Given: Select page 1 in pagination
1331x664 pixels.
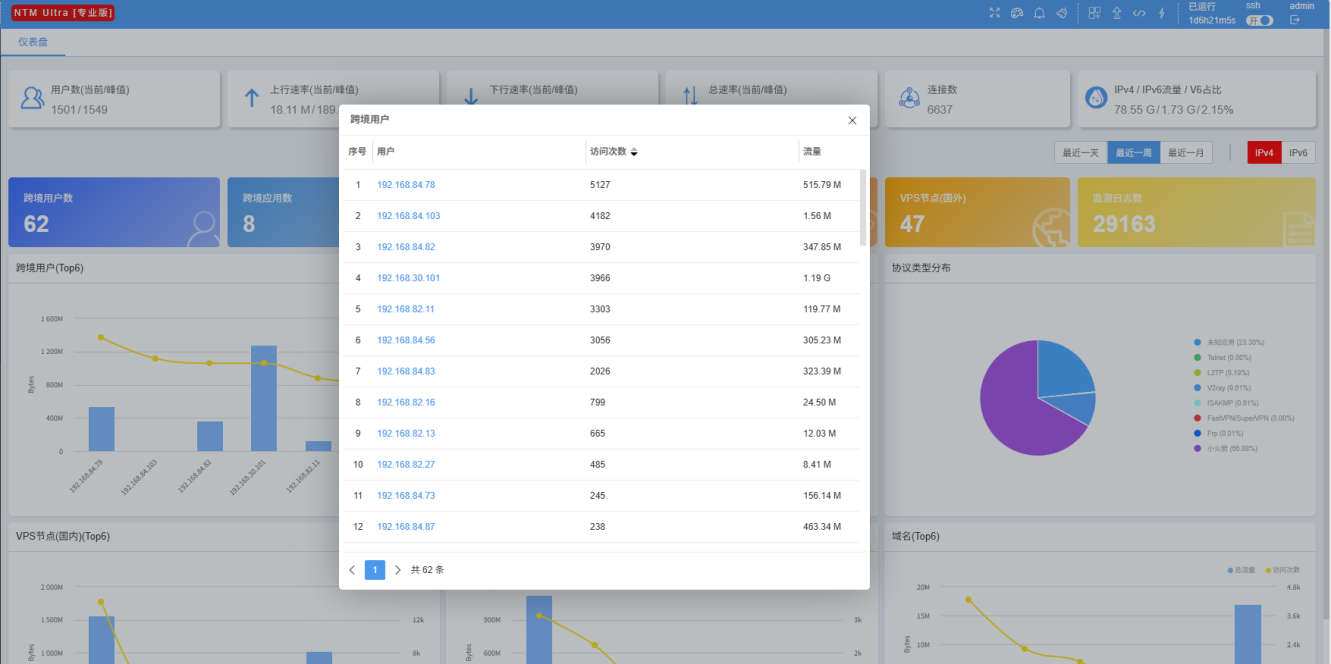Looking at the screenshot, I should coord(375,570).
